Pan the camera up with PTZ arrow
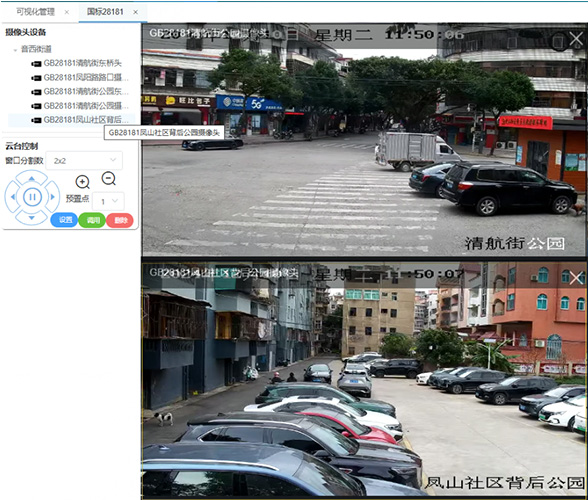The height and width of the screenshot is (500, 588). pos(32,179)
